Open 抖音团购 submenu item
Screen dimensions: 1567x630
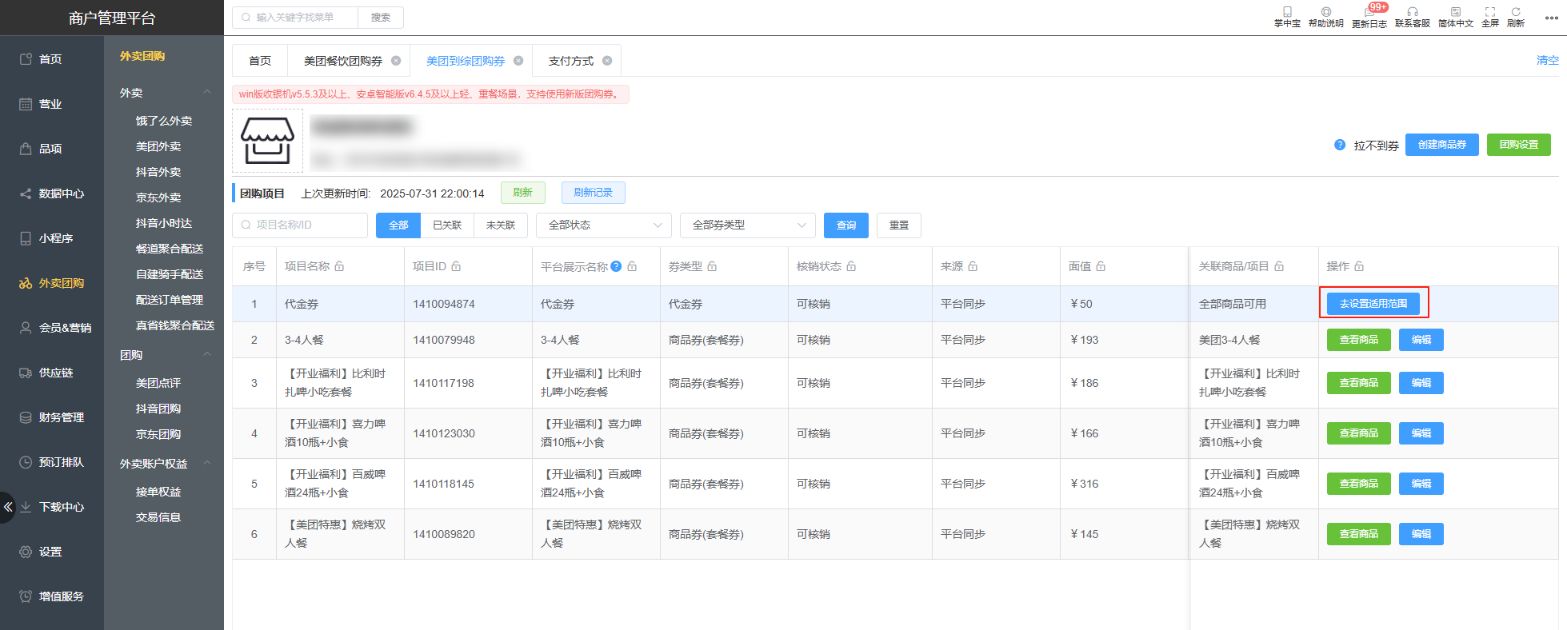[158, 409]
